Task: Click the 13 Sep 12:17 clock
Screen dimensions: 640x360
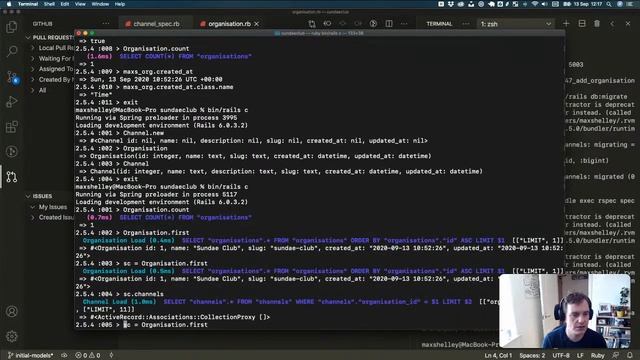Action: tap(589, 4)
